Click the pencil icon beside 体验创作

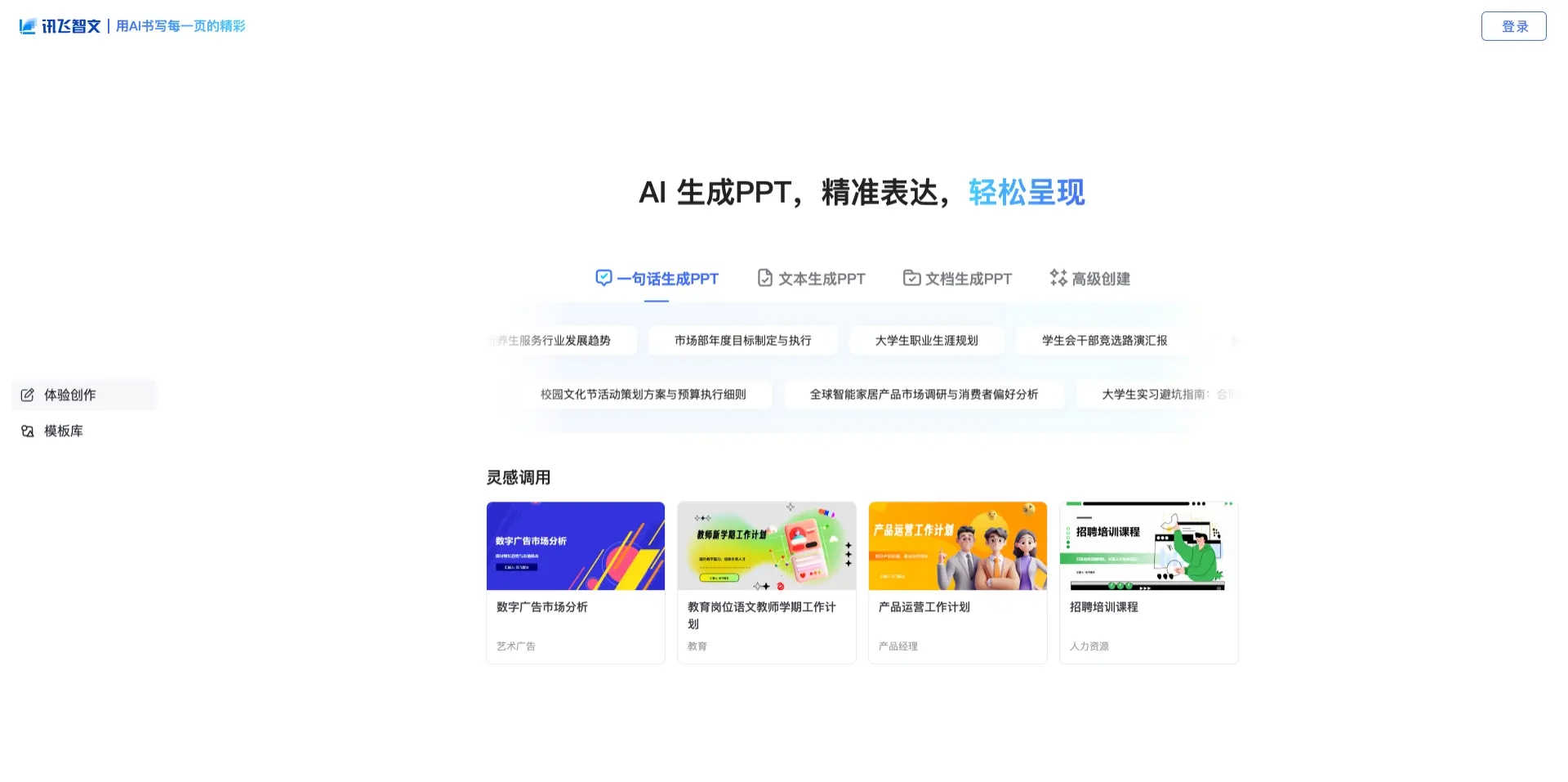28,395
